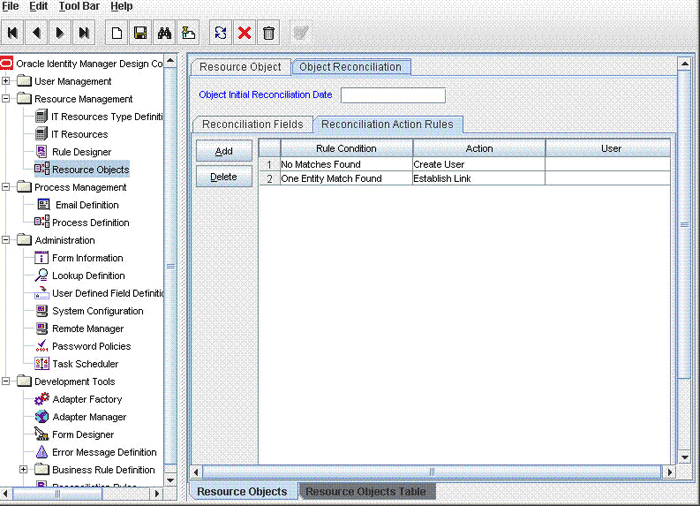700x506 pixels.
Task: Click the IT Resources server icon
Action: tap(41, 134)
